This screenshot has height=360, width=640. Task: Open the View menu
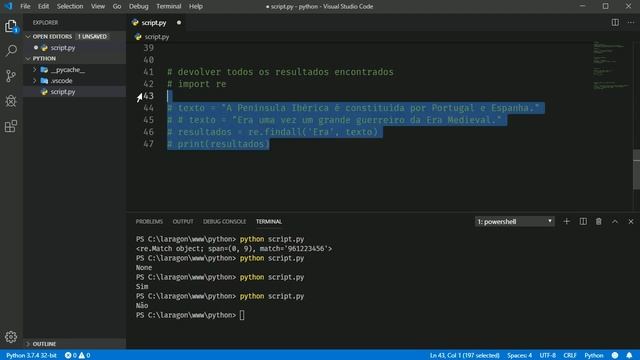(x=98, y=6)
